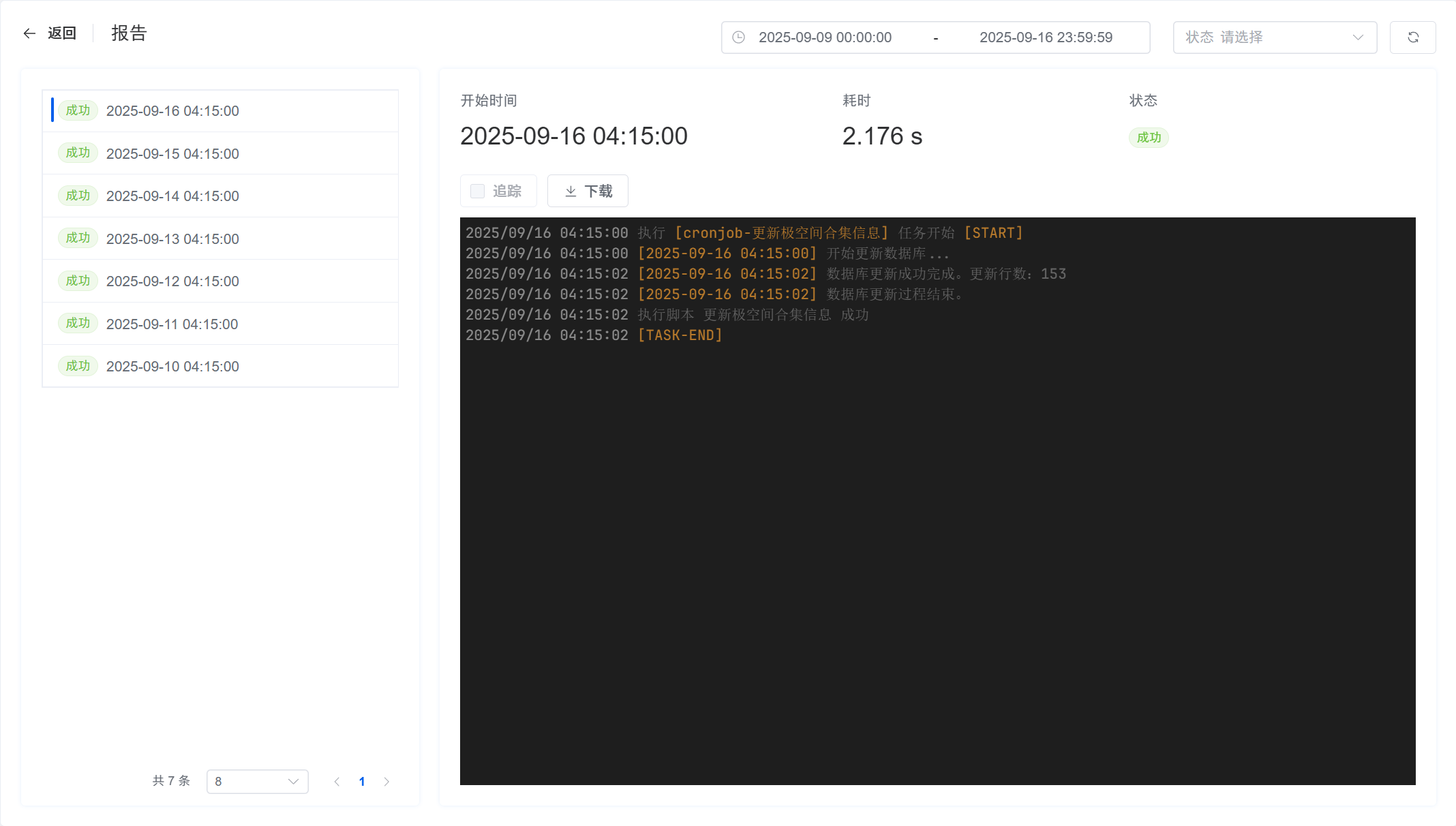
Task: Click the 成功 status tag under 状态
Action: point(1149,137)
